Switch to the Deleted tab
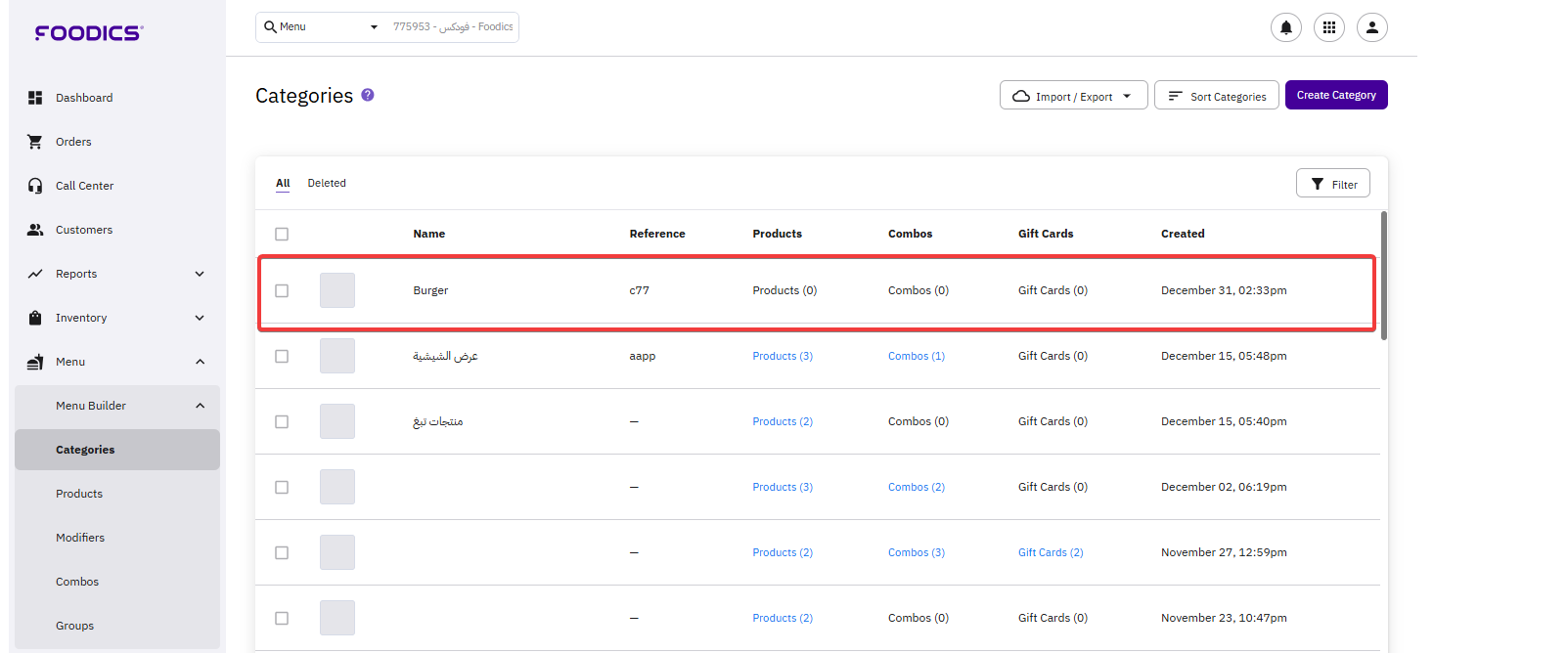 327,183
